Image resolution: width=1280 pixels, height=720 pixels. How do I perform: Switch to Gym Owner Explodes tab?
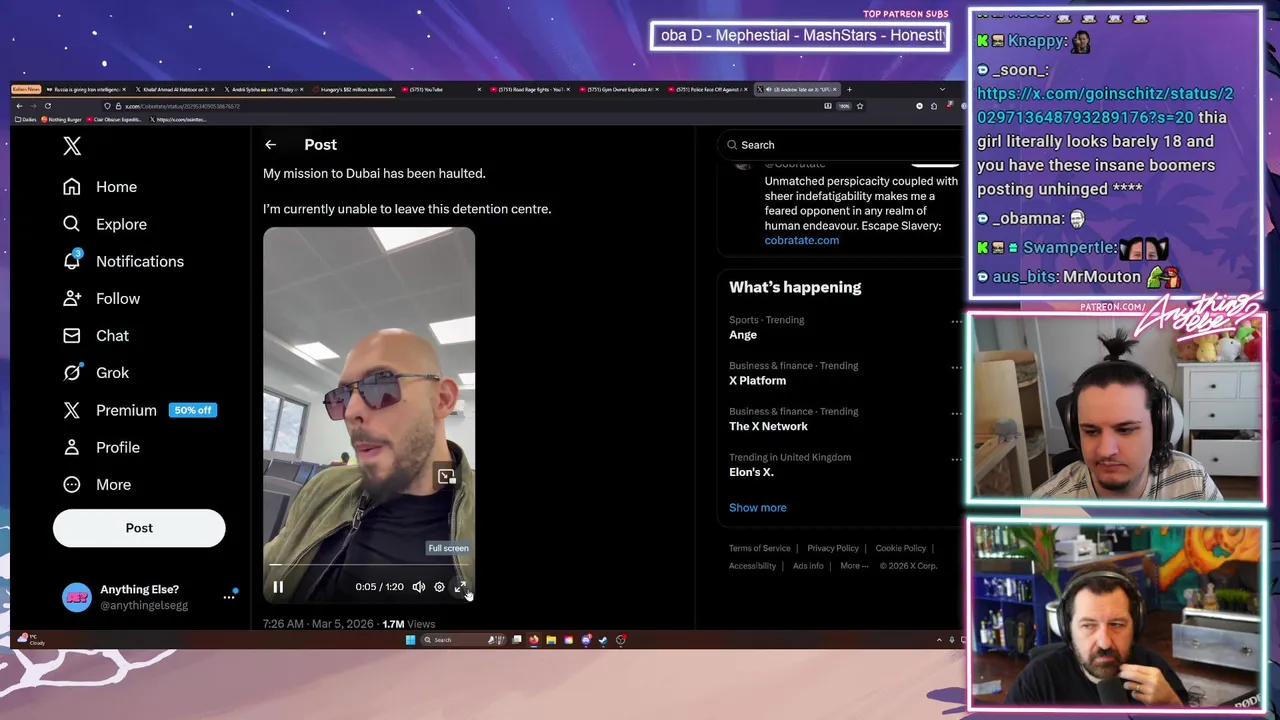pyautogui.click(x=620, y=89)
